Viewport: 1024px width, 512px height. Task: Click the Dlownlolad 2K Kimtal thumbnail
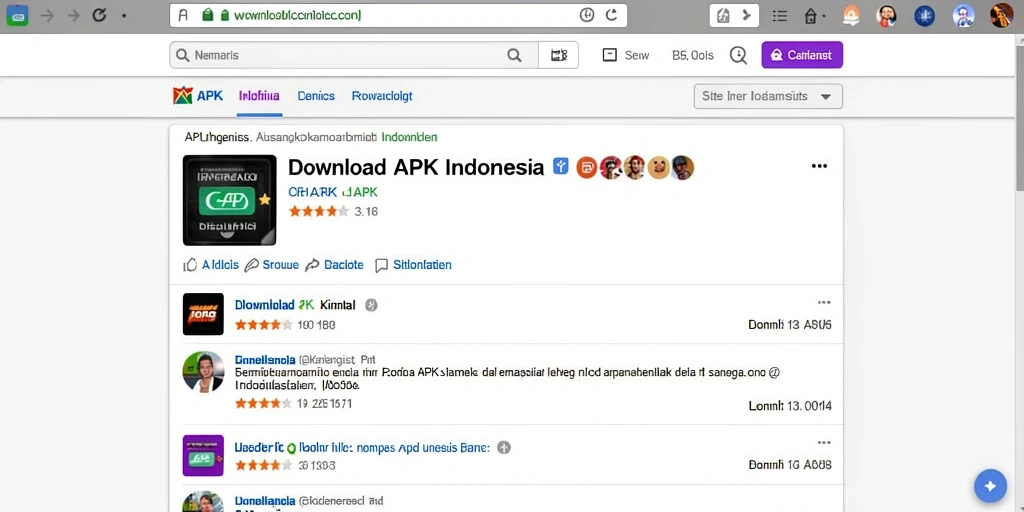point(203,314)
